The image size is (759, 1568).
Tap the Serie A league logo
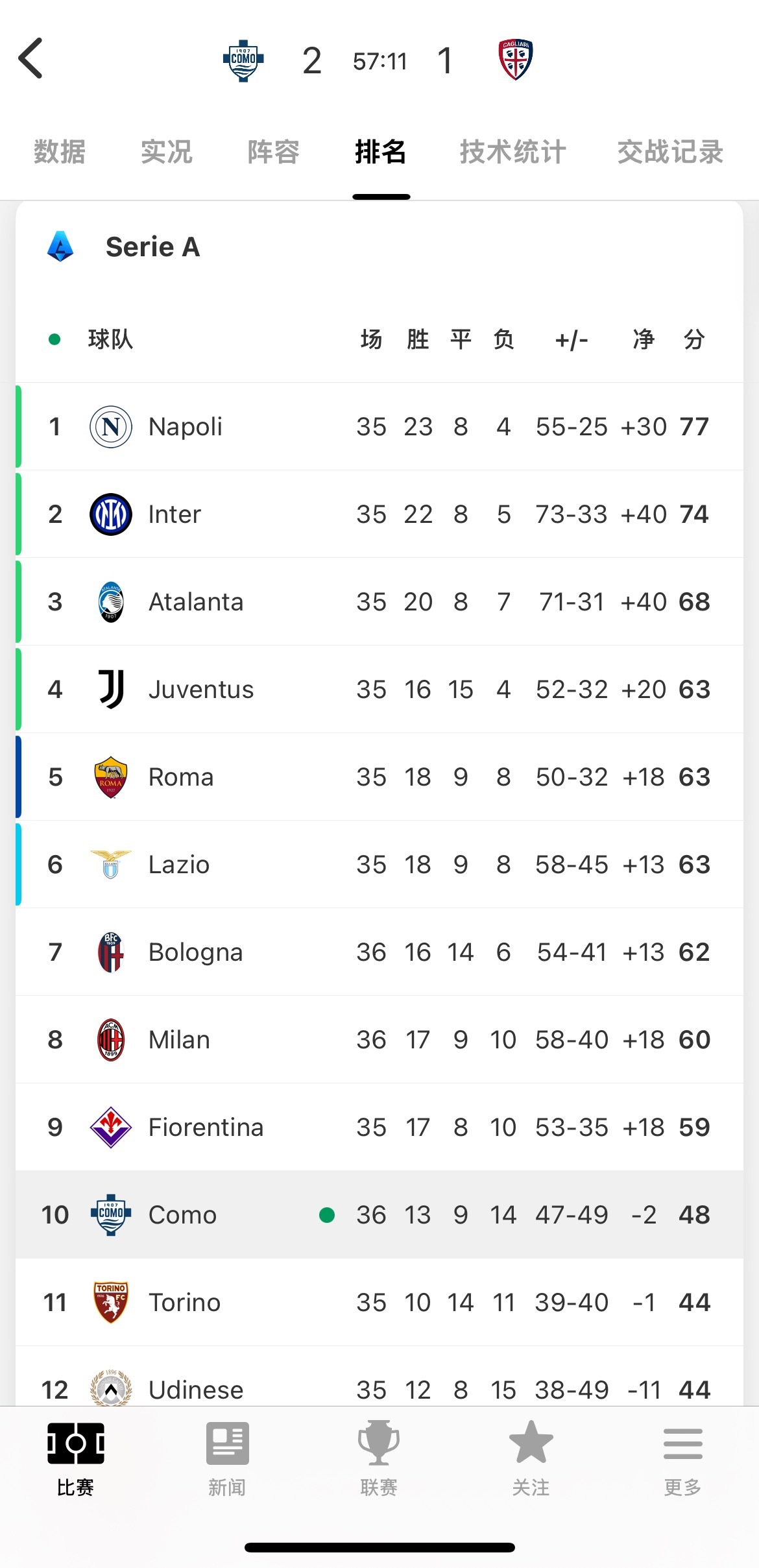tap(60, 247)
